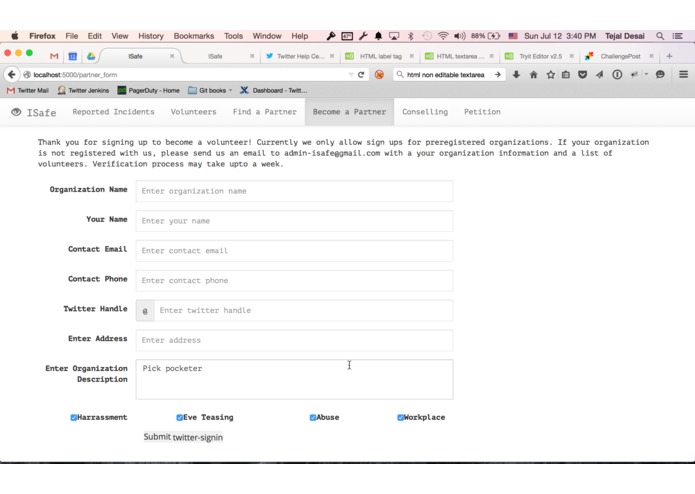Open the Google Calendar pinned tab
This screenshot has height=494, width=695.
(x=73, y=56)
